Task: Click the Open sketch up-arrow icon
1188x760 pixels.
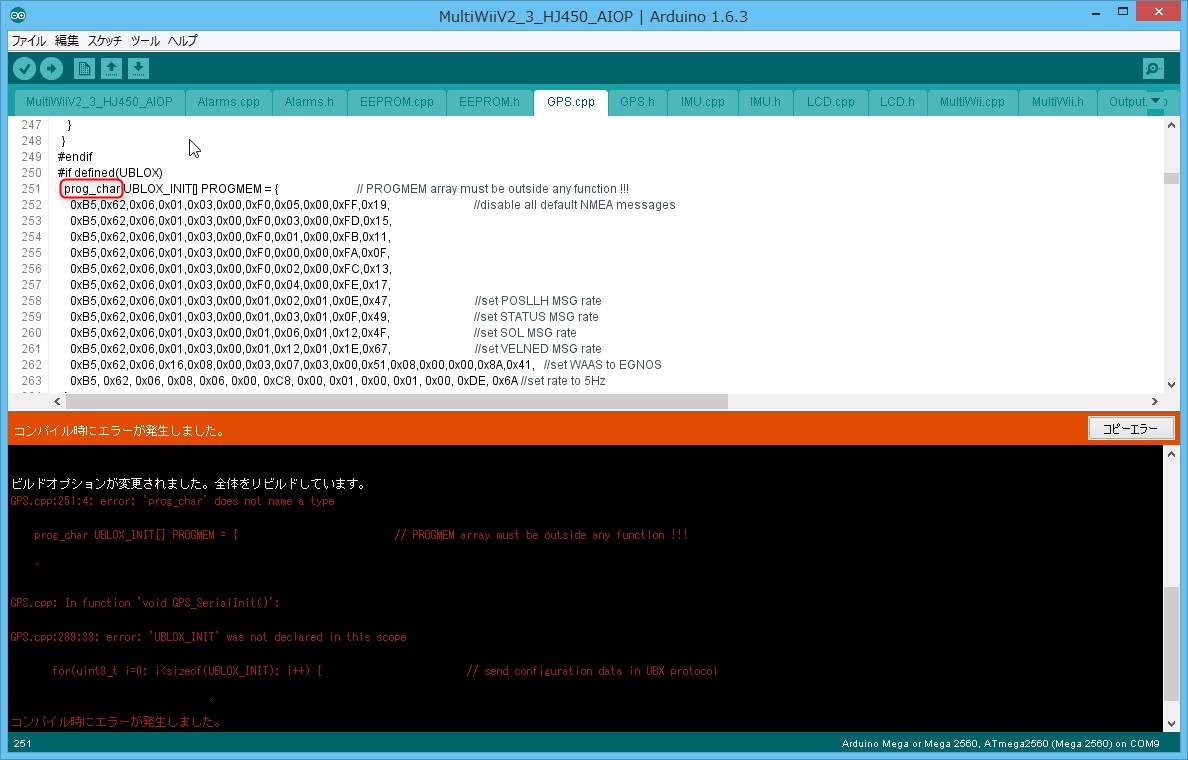Action: click(112, 68)
